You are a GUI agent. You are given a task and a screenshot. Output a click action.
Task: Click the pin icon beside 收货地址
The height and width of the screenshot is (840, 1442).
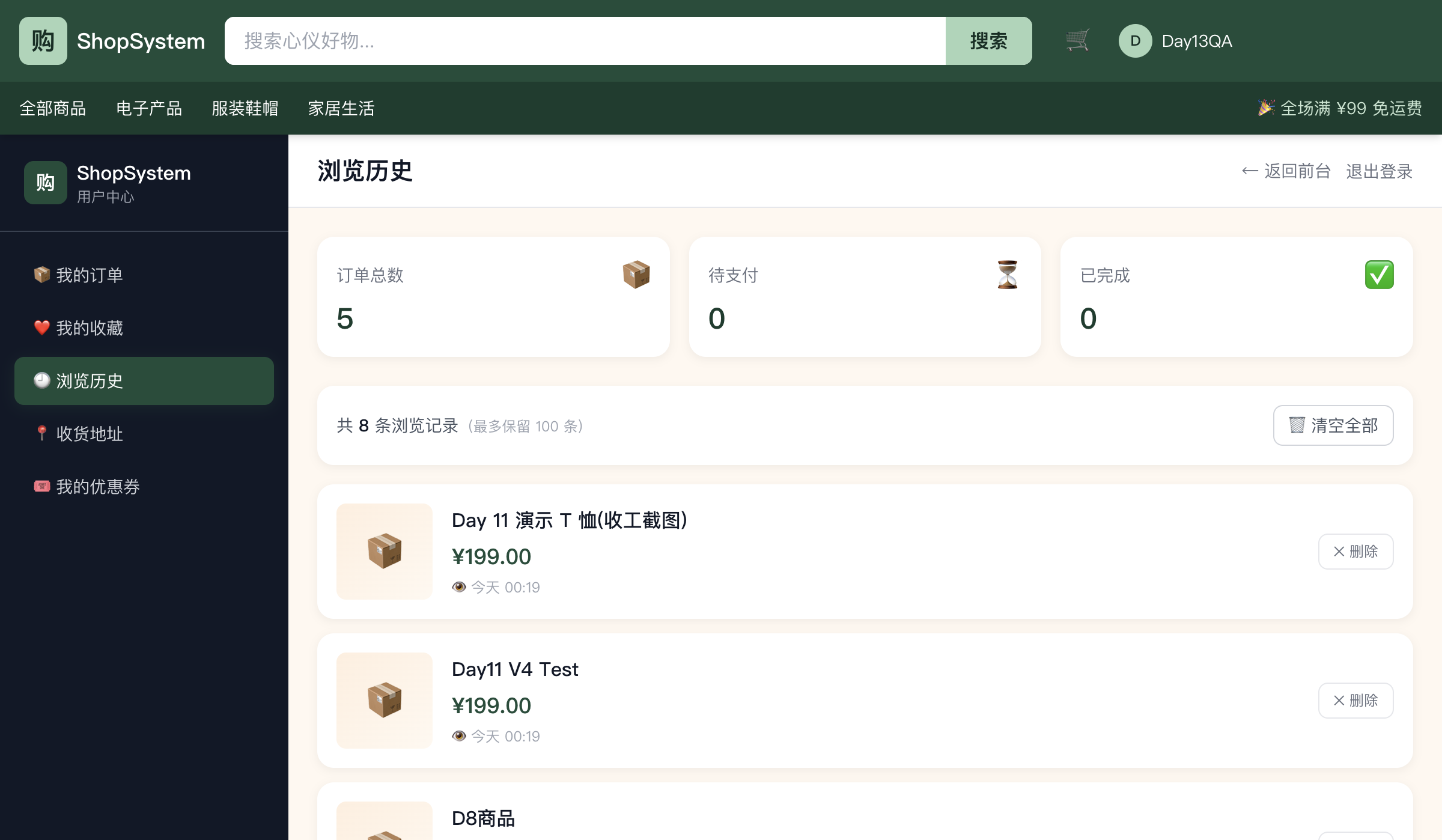41,433
